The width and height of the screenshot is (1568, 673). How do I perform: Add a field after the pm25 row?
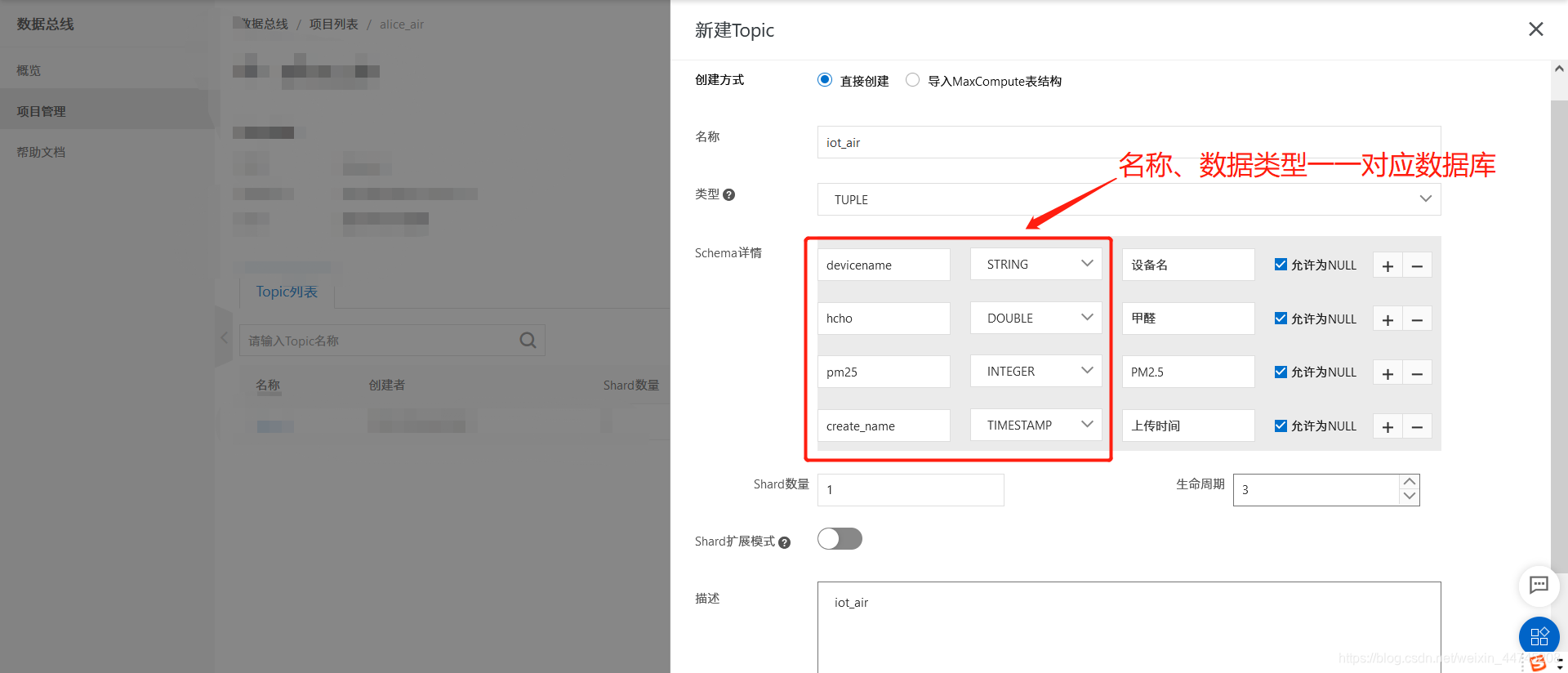click(x=1388, y=373)
